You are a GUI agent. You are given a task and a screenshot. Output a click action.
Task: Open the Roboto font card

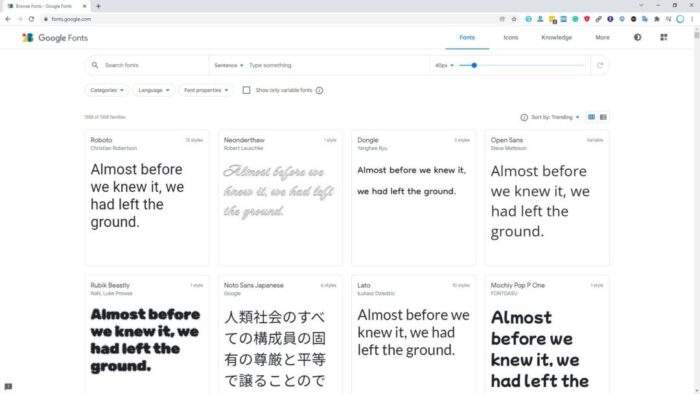click(147, 198)
